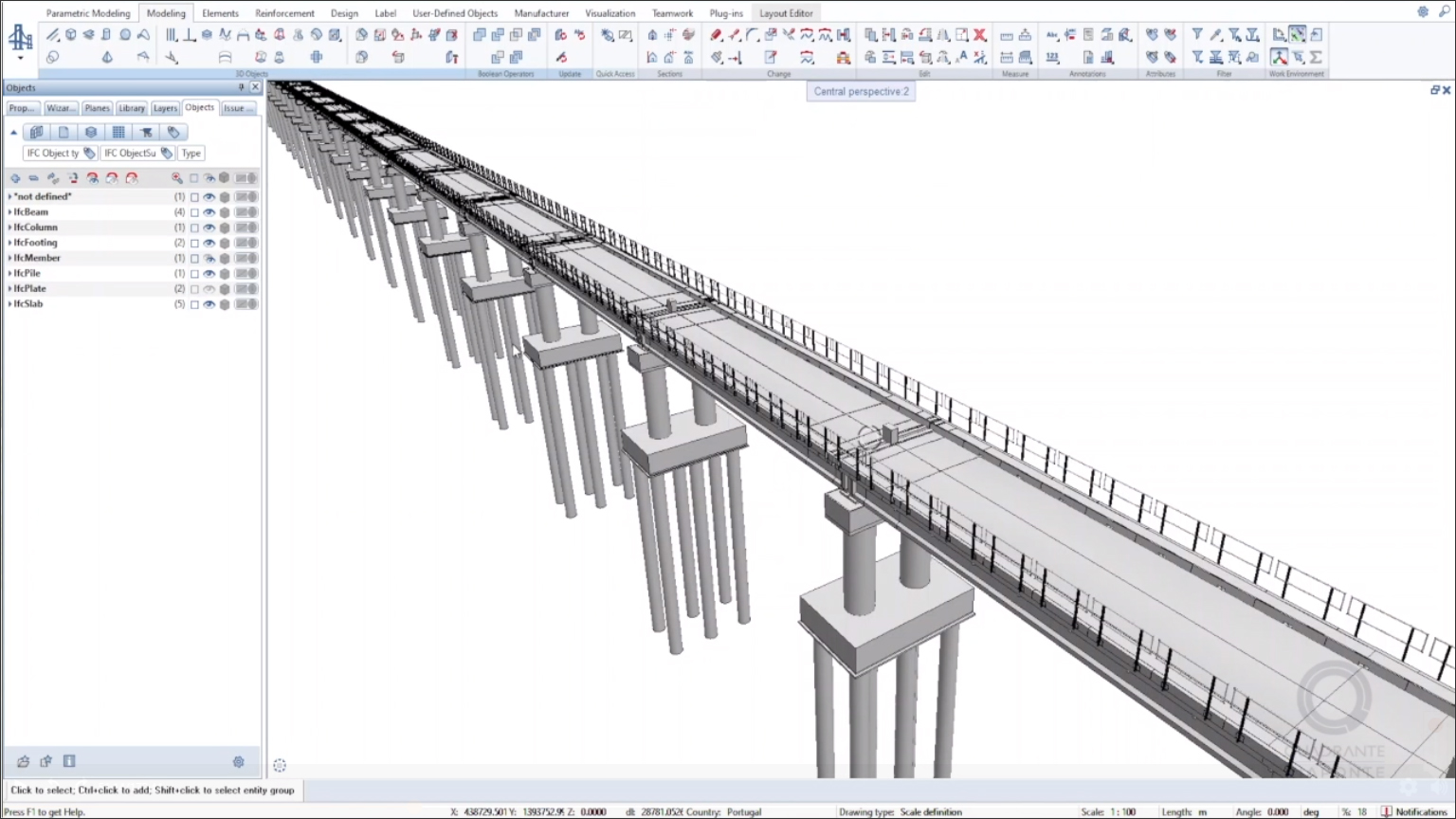Click the search magnifier at top right
The width and height of the screenshot is (1456, 819).
pos(1444,12)
